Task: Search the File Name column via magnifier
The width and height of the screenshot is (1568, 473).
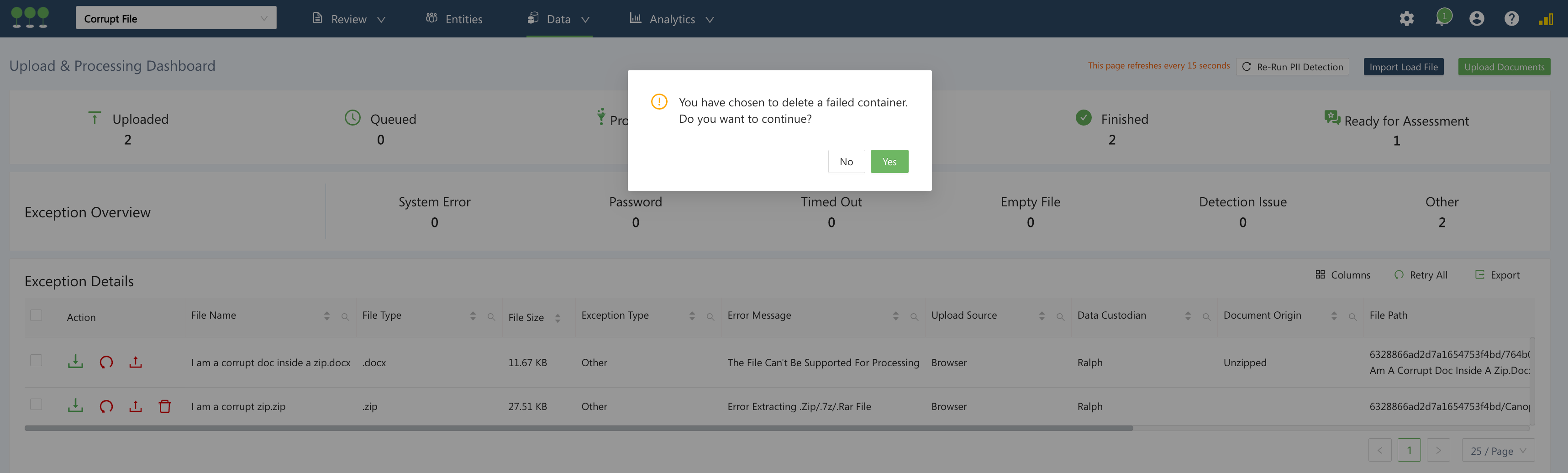Action: [345, 316]
